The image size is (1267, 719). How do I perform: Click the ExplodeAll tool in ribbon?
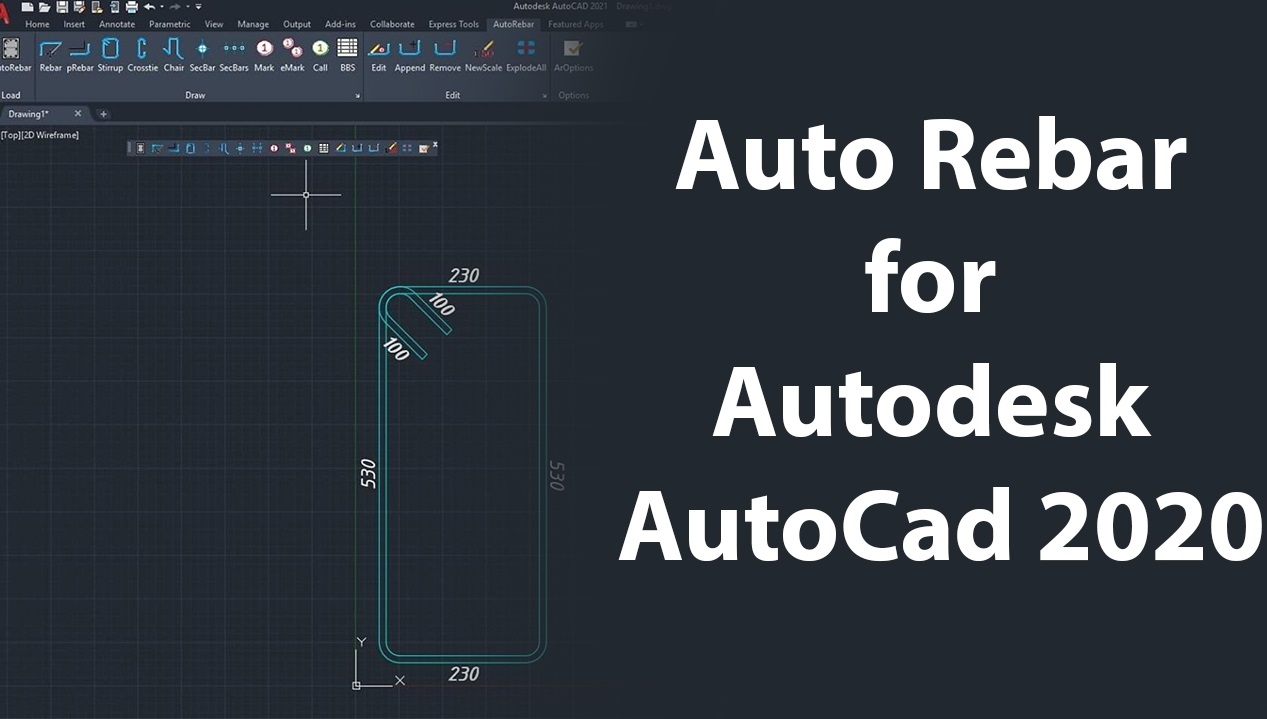click(526, 56)
